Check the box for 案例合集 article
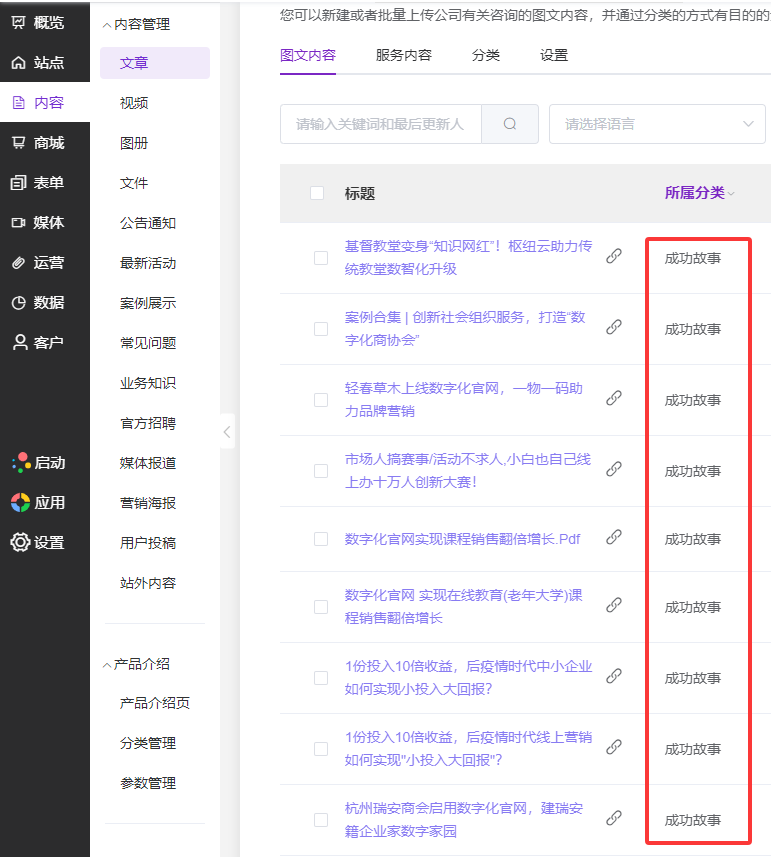 tap(321, 329)
